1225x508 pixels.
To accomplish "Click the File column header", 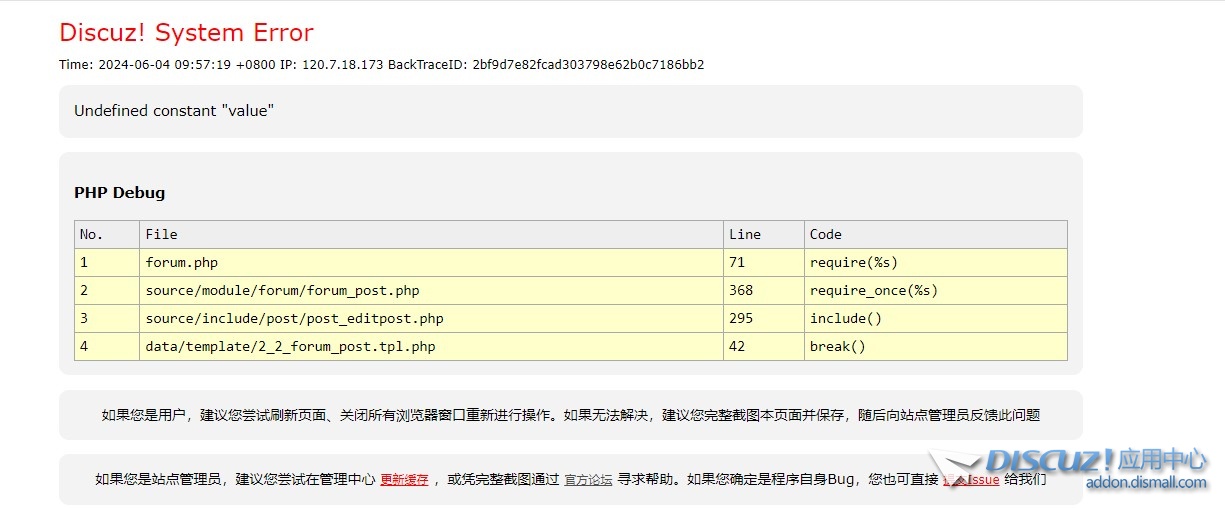I will click(x=161, y=235).
